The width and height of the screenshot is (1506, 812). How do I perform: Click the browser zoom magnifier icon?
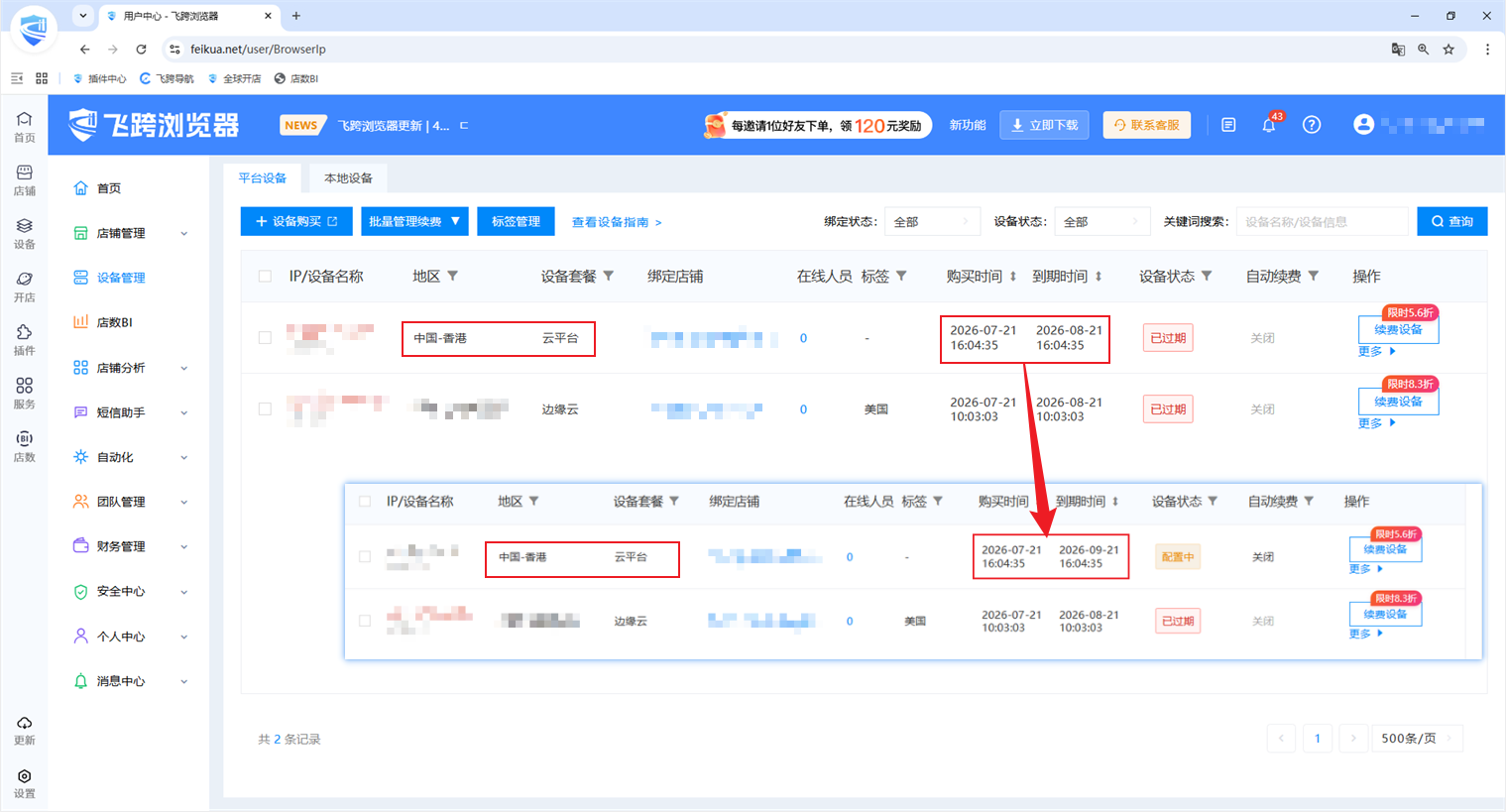[x=1423, y=49]
